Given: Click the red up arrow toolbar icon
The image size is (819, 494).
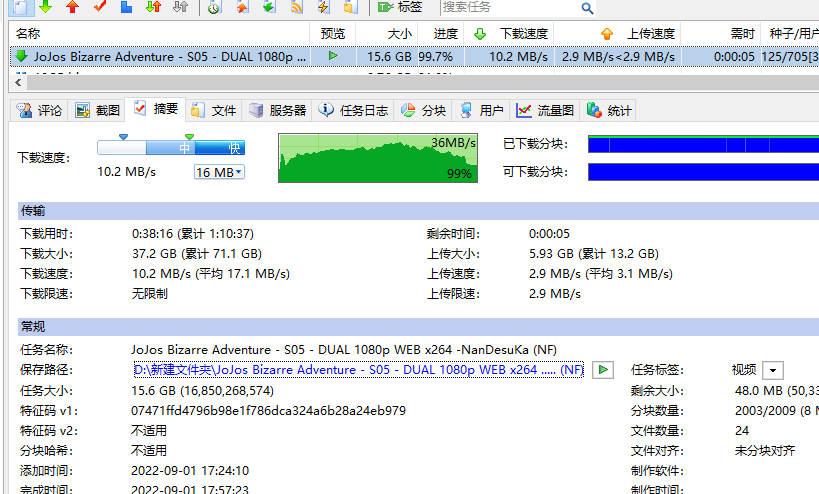Looking at the screenshot, I should pyautogui.click(x=72, y=7).
